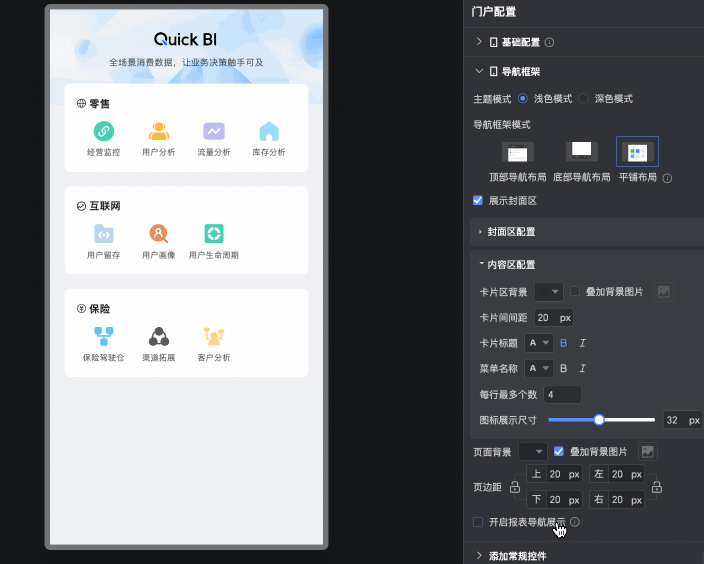This screenshot has height=564, width=704.
Task: Open 页面背景 color dropdown
Action: coord(532,452)
